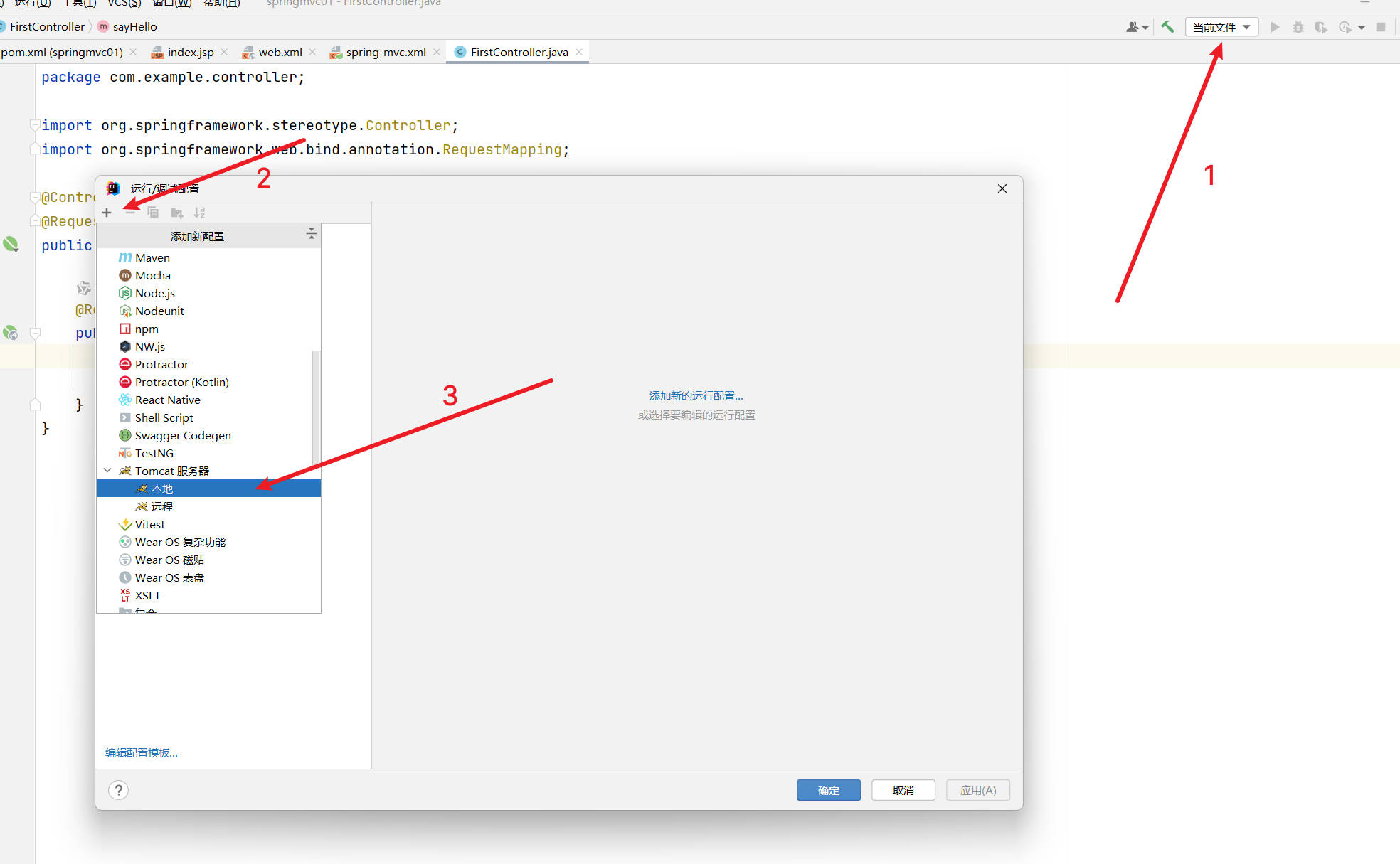Click the plus icon to add configuration
Viewport: 1400px width, 864px height.
pos(107,213)
